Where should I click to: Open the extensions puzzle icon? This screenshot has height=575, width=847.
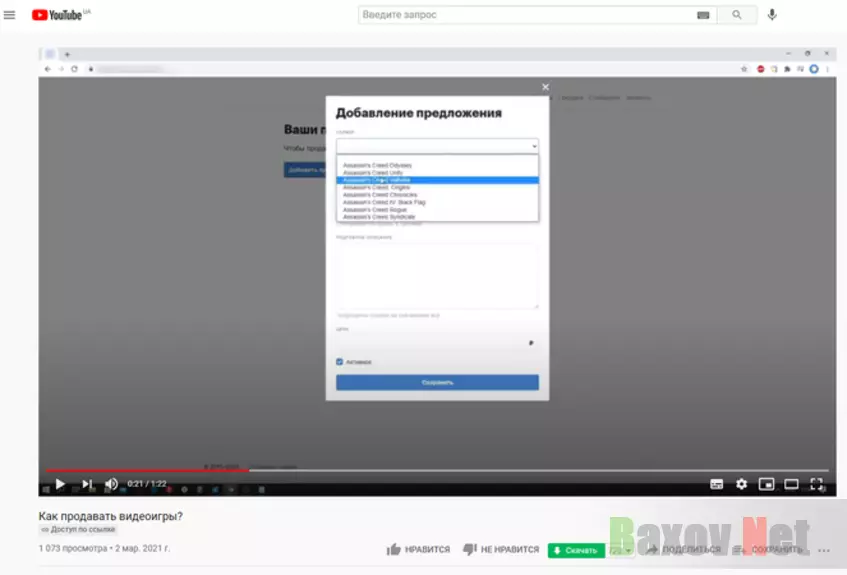click(x=787, y=69)
